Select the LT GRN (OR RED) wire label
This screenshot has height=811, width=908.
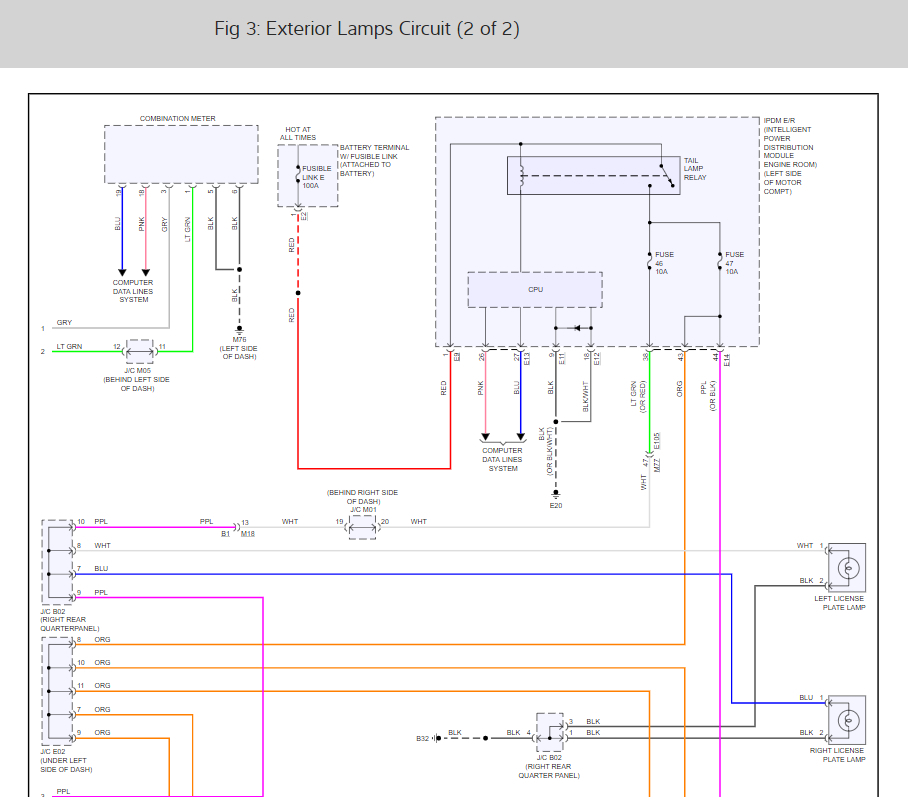click(638, 396)
